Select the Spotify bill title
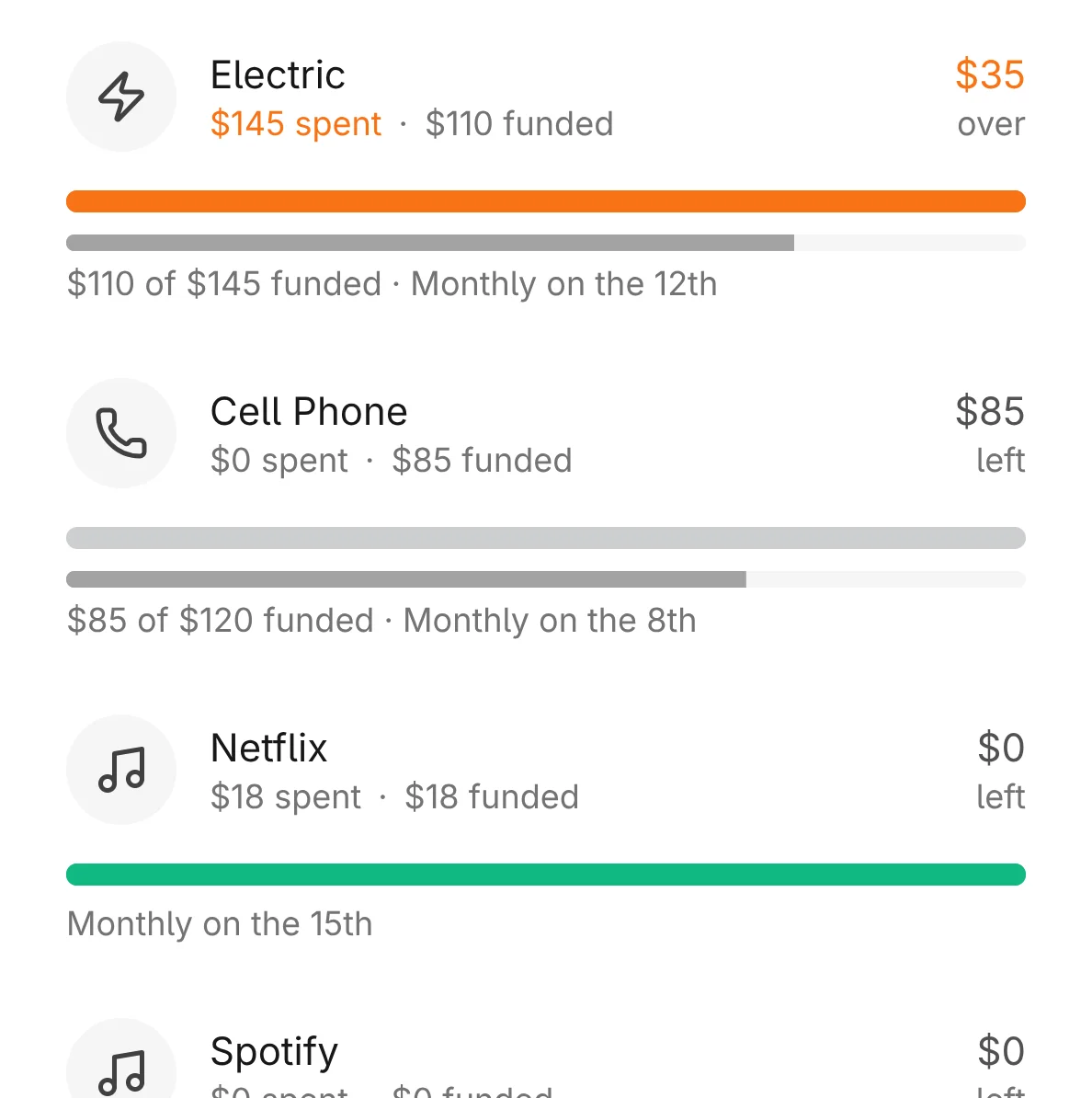This screenshot has width=1092, height=1098. [274, 1052]
